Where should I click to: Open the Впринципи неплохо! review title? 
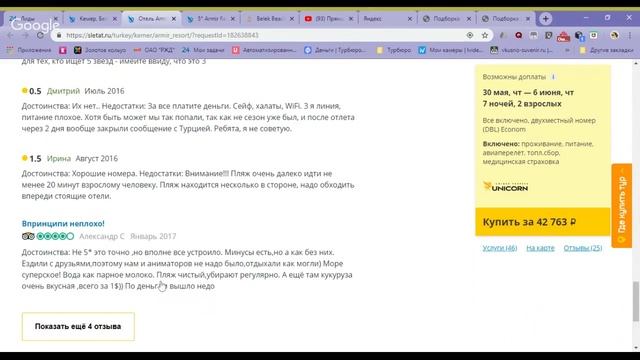[x=63, y=223]
